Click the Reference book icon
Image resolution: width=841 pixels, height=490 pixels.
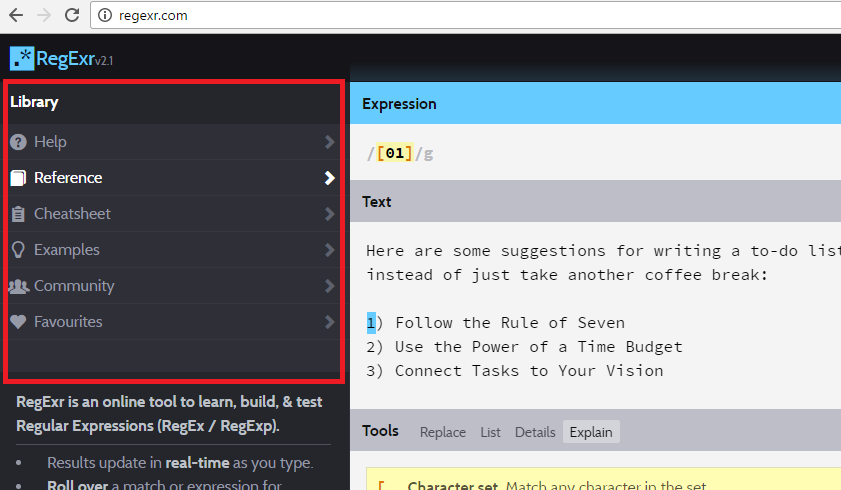[x=18, y=178]
